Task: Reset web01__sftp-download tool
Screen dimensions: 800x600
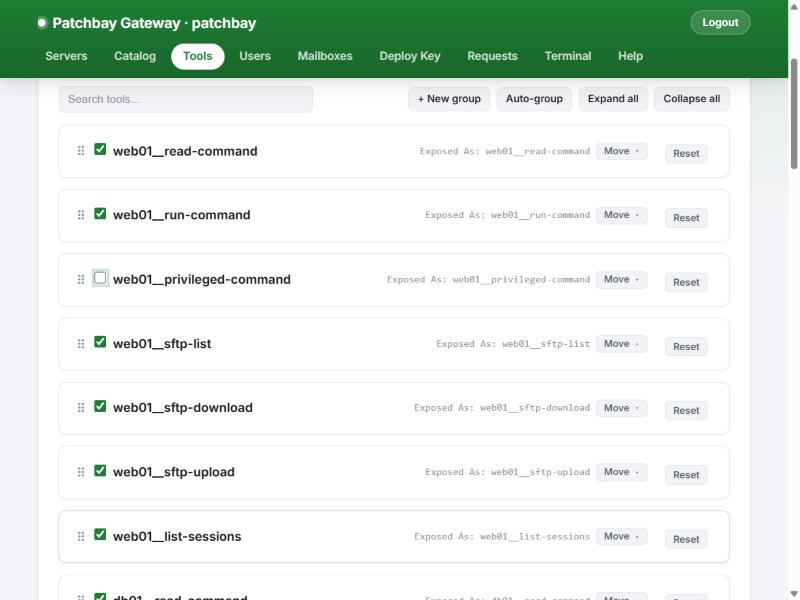Action: 686,411
